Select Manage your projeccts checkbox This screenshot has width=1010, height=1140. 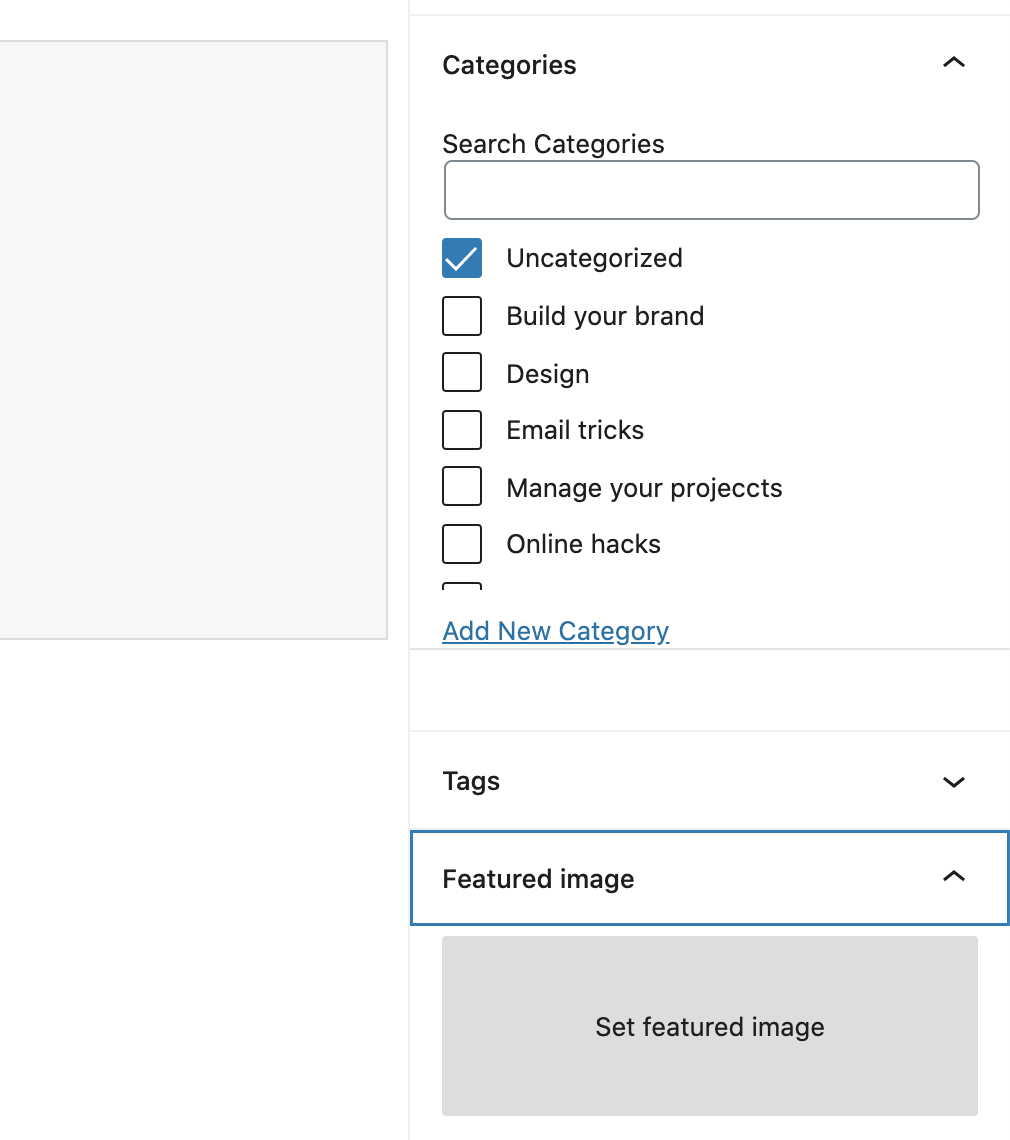point(462,486)
